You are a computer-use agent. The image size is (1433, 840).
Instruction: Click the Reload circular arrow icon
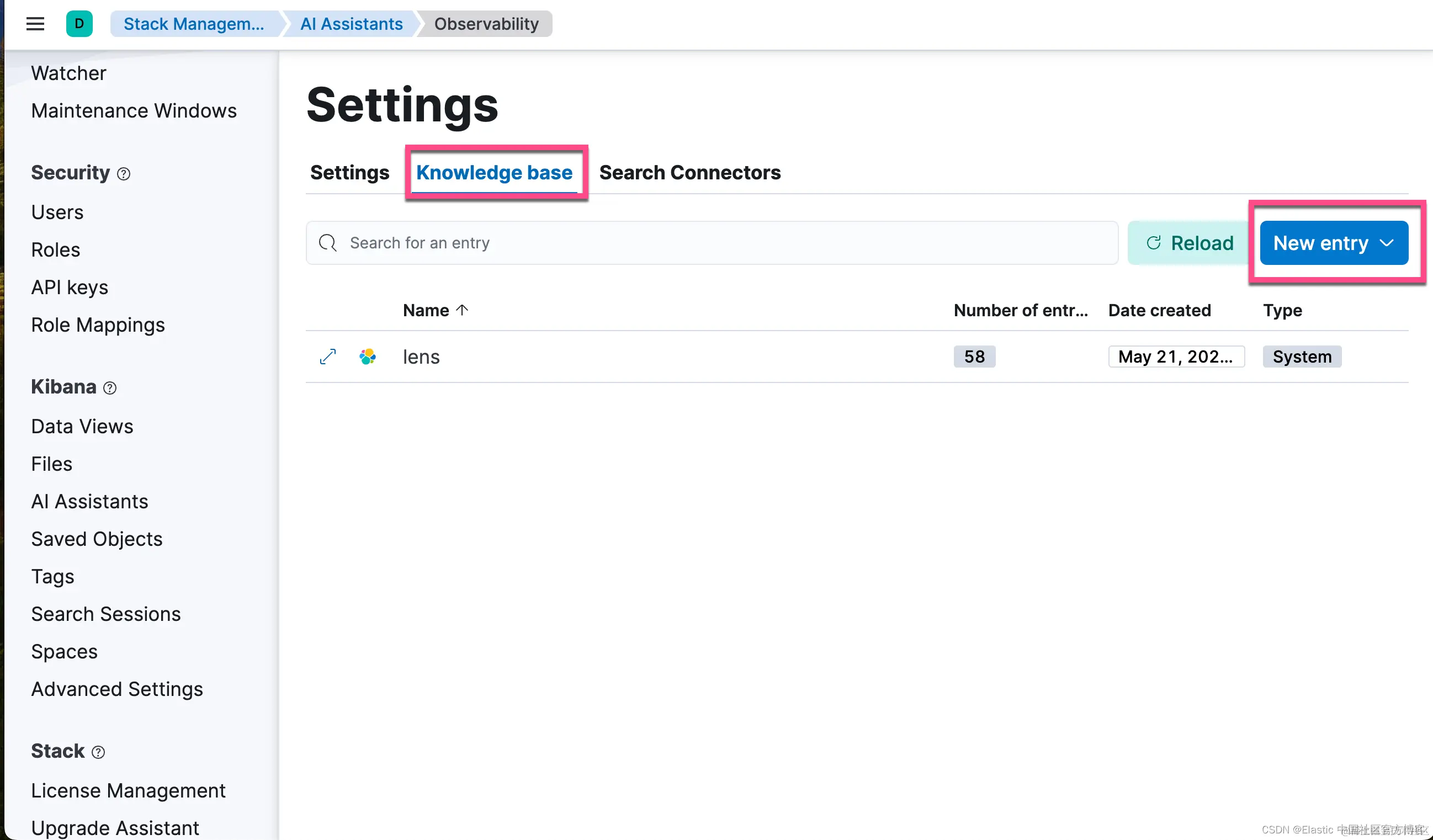1153,243
